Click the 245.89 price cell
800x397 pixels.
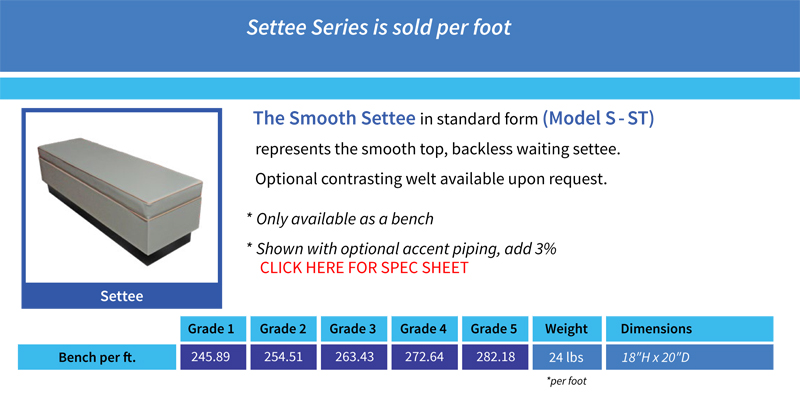pos(213,357)
